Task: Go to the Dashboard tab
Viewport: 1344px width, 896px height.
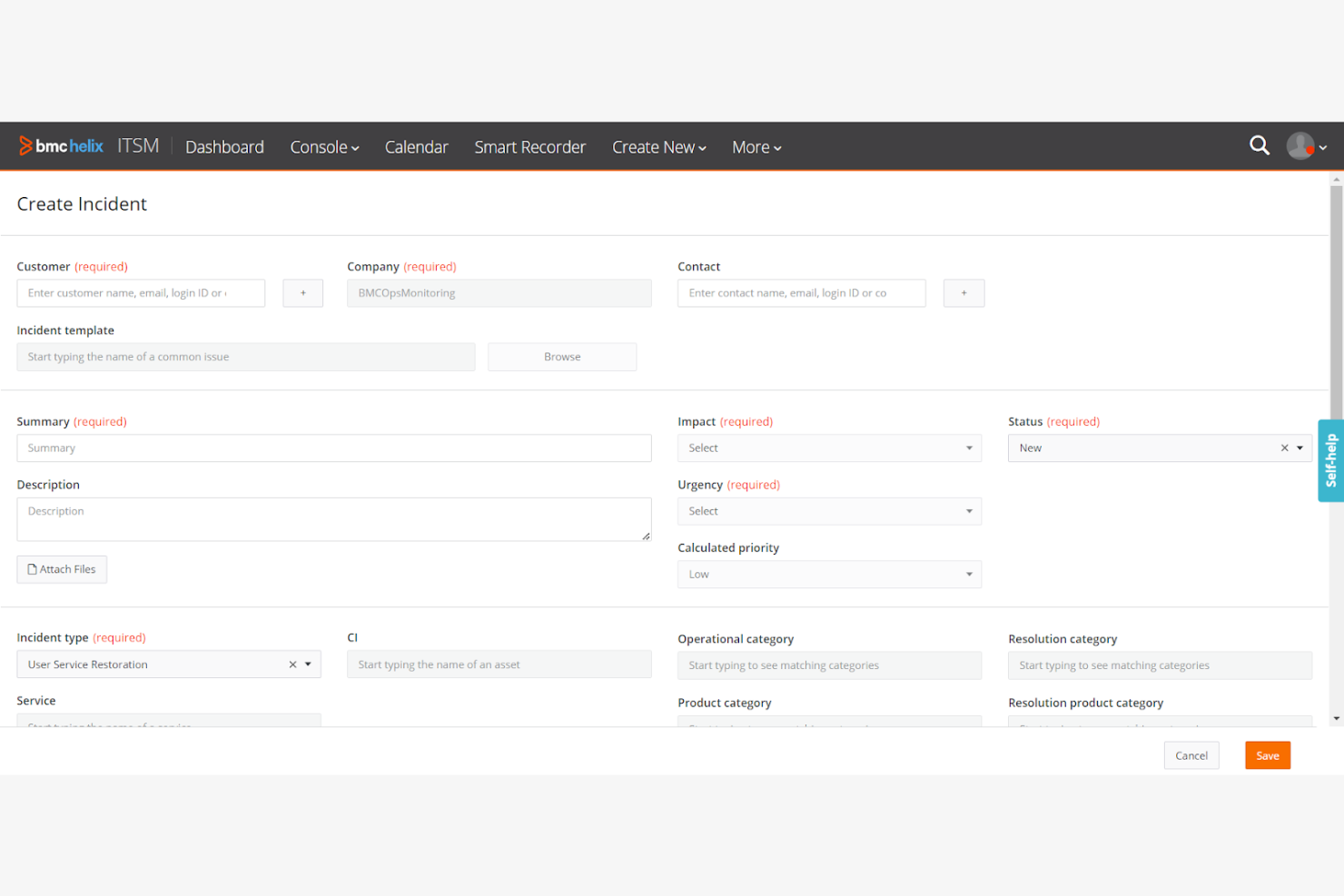Action: click(224, 147)
